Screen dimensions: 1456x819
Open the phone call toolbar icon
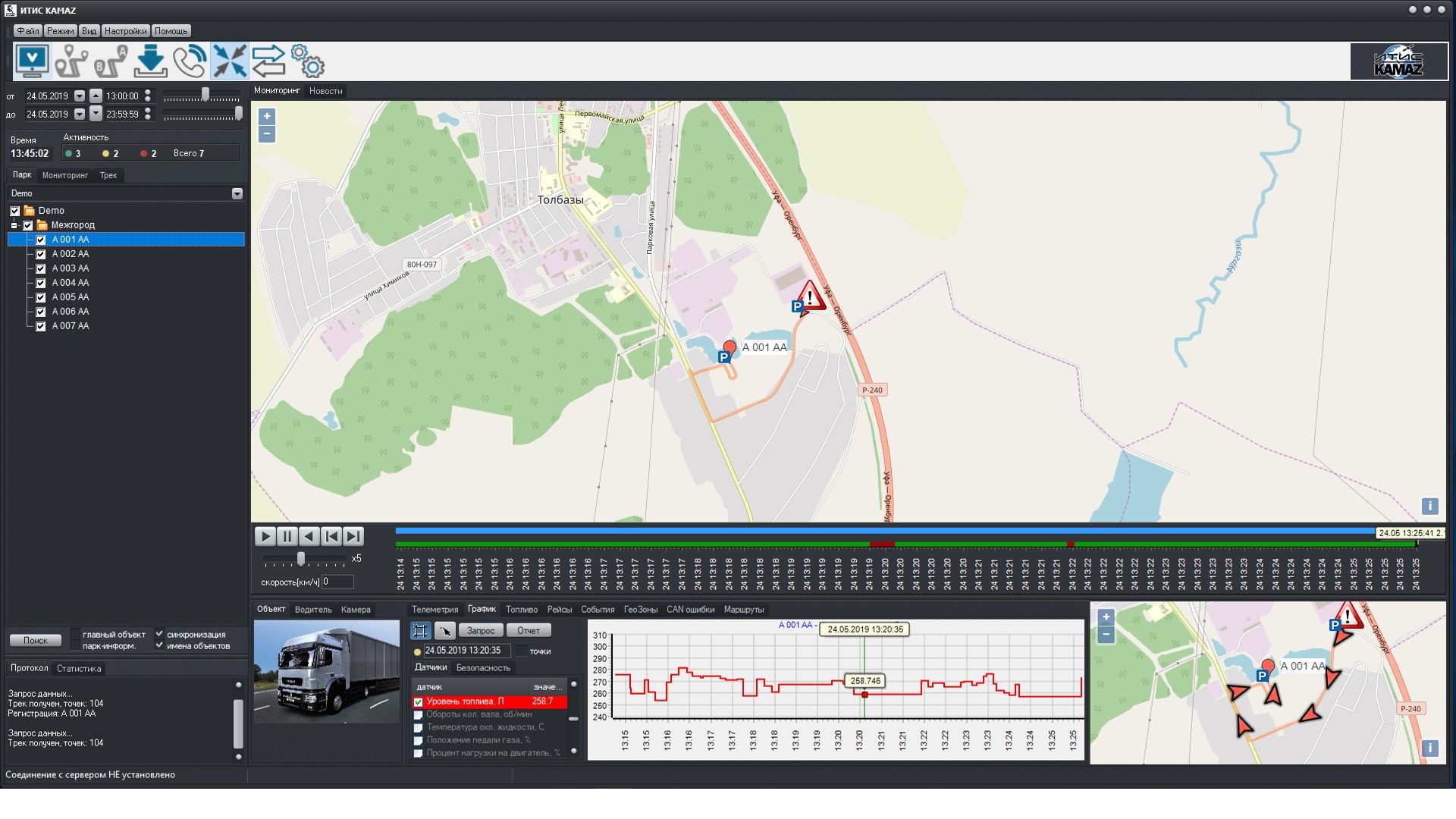pyautogui.click(x=190, y=61)
